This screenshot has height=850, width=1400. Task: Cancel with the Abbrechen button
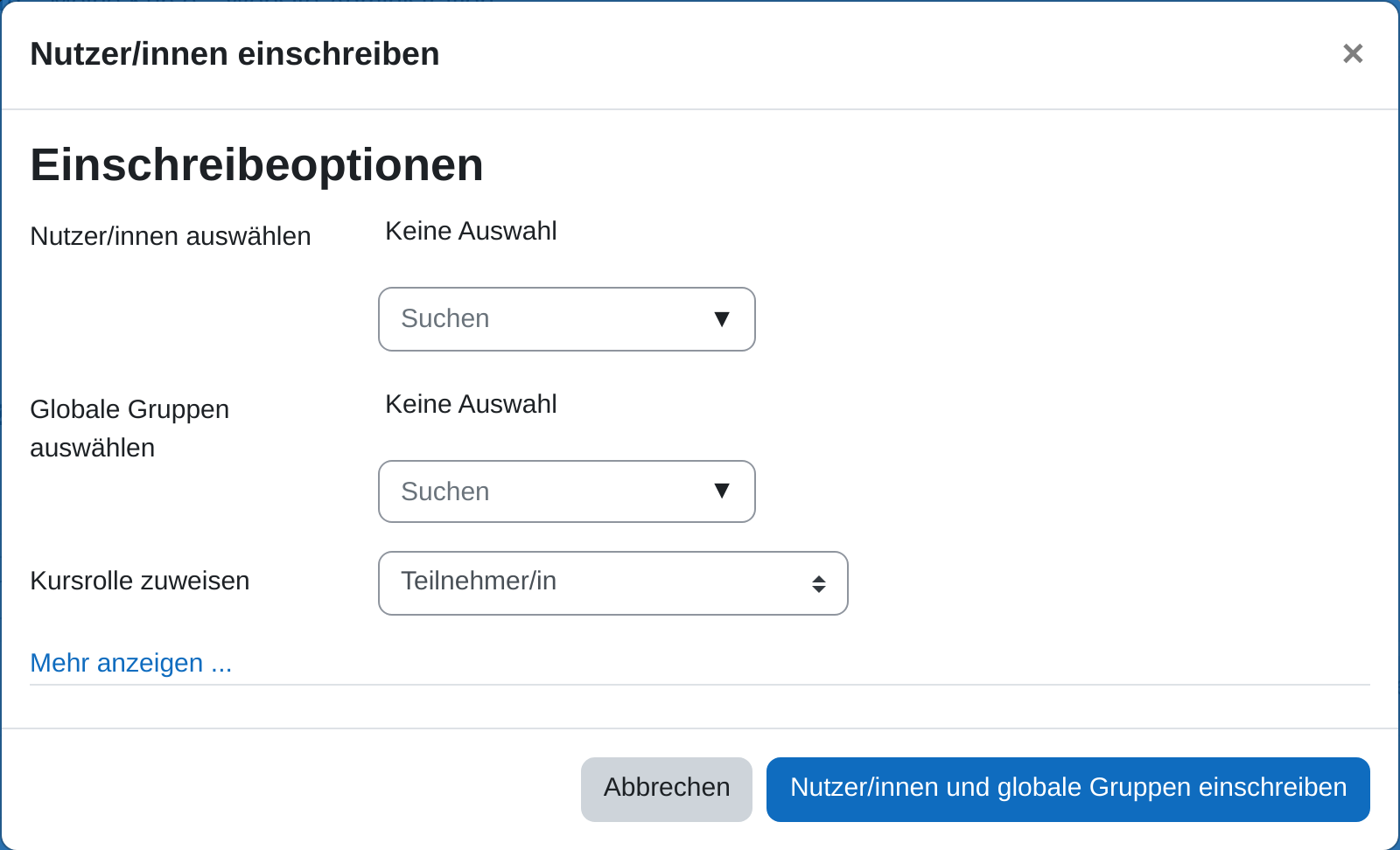click(667, 790)
